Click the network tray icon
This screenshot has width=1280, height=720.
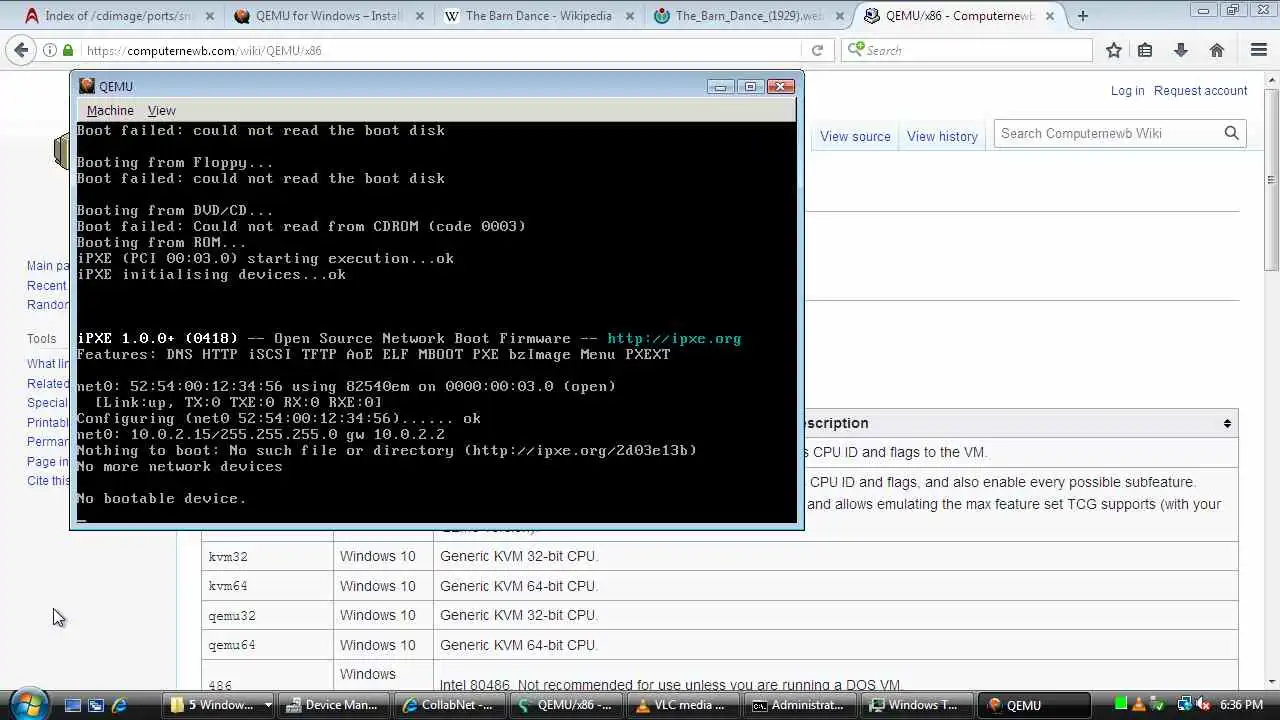(1185, 705)
